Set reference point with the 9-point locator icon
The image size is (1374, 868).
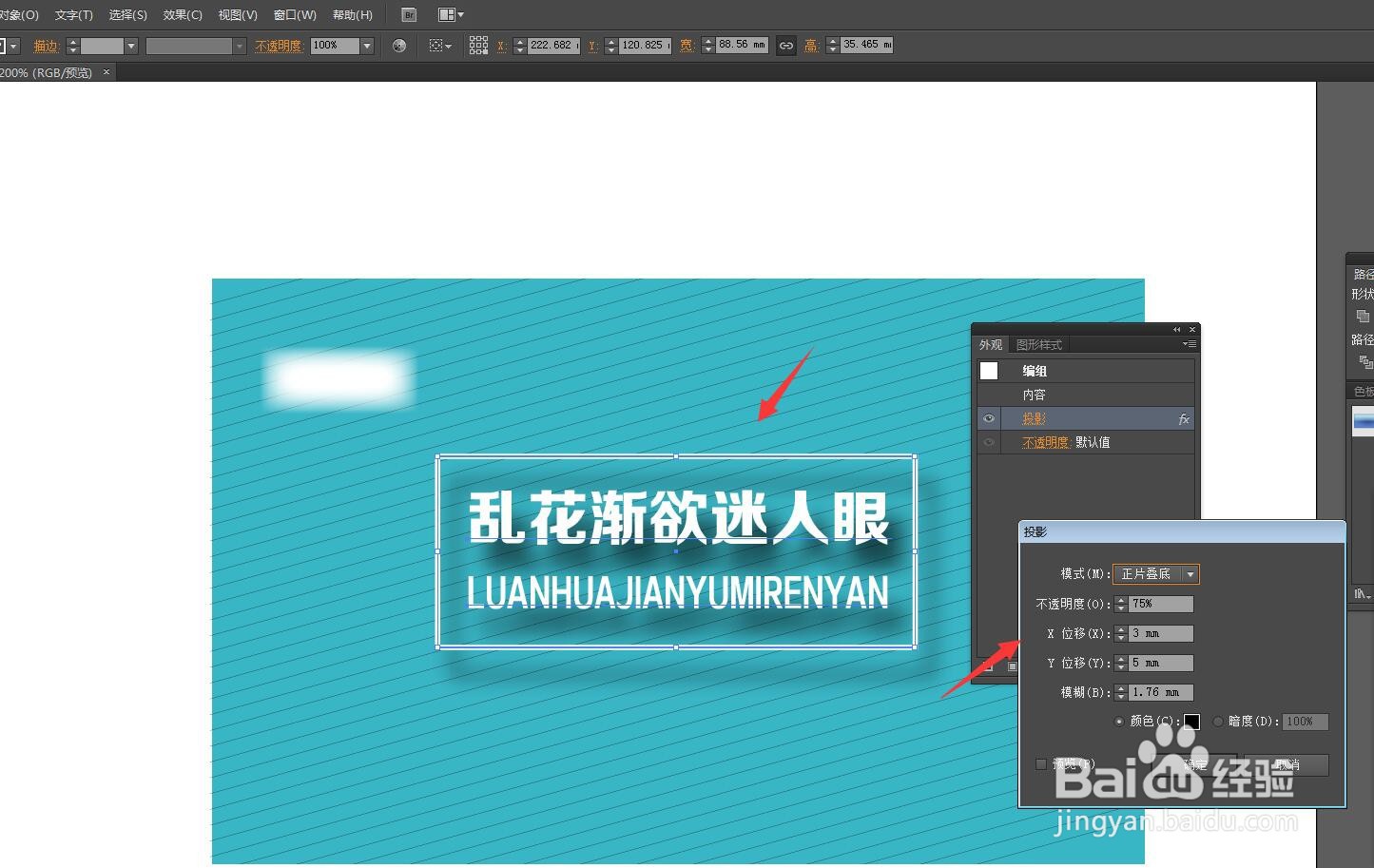click(x=478, y=45)
